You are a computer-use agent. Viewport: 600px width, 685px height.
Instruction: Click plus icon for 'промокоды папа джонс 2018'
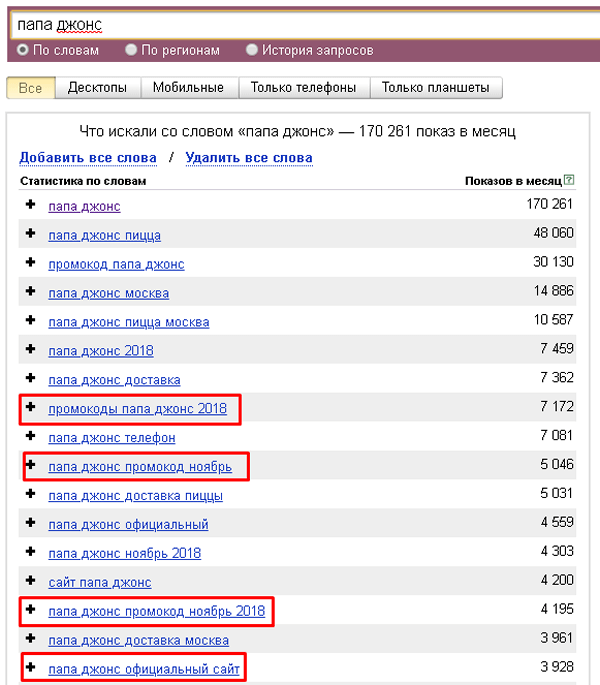coord(30,408)
